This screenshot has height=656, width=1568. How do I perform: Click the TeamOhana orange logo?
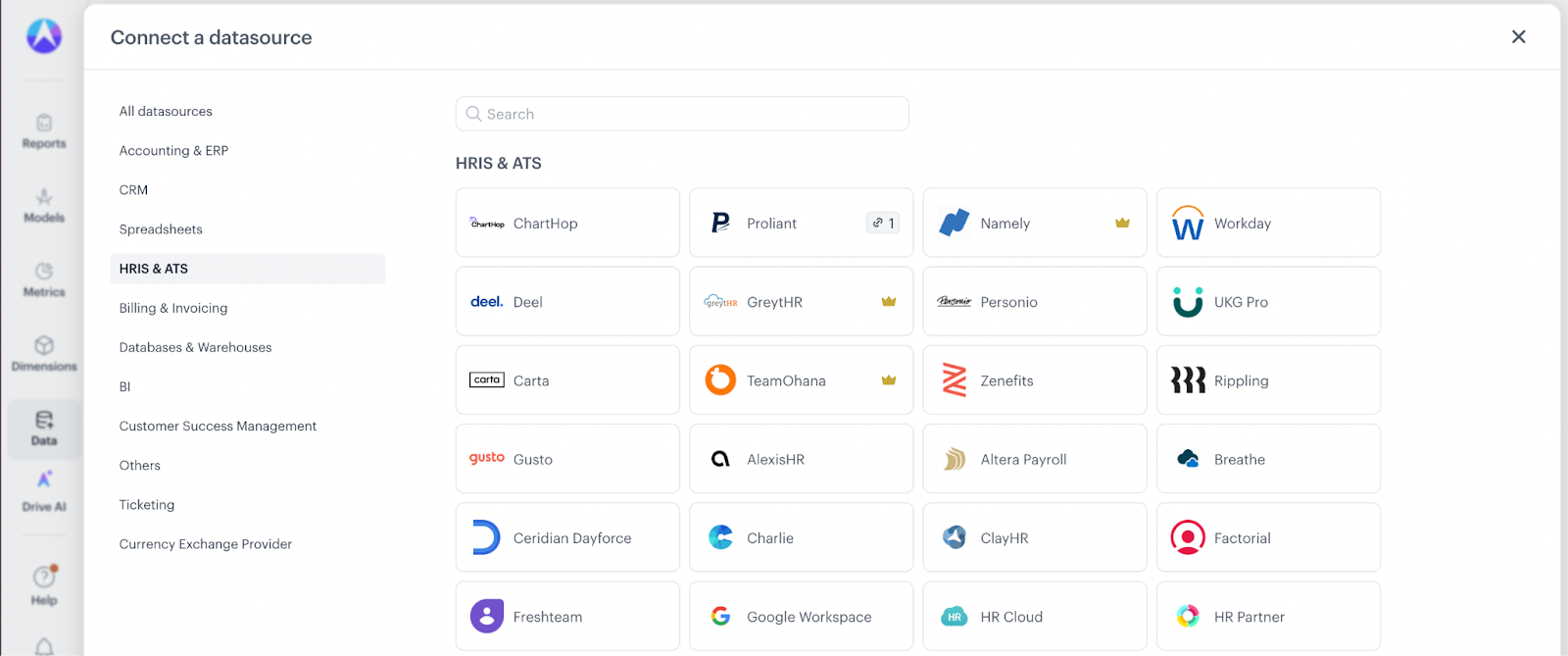(x=720, y=379)
